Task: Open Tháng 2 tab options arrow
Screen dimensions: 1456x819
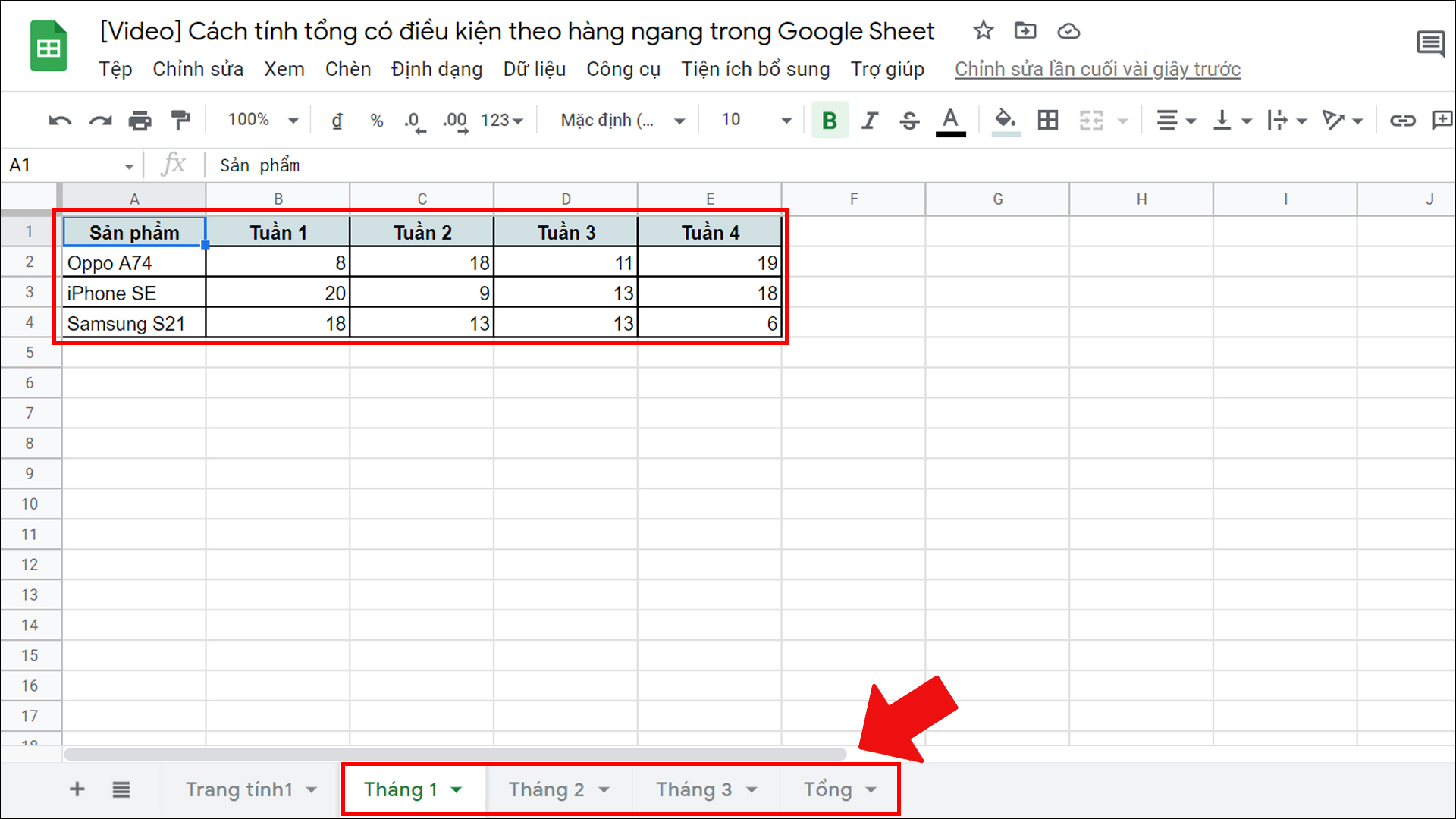Action: point(604,790)
